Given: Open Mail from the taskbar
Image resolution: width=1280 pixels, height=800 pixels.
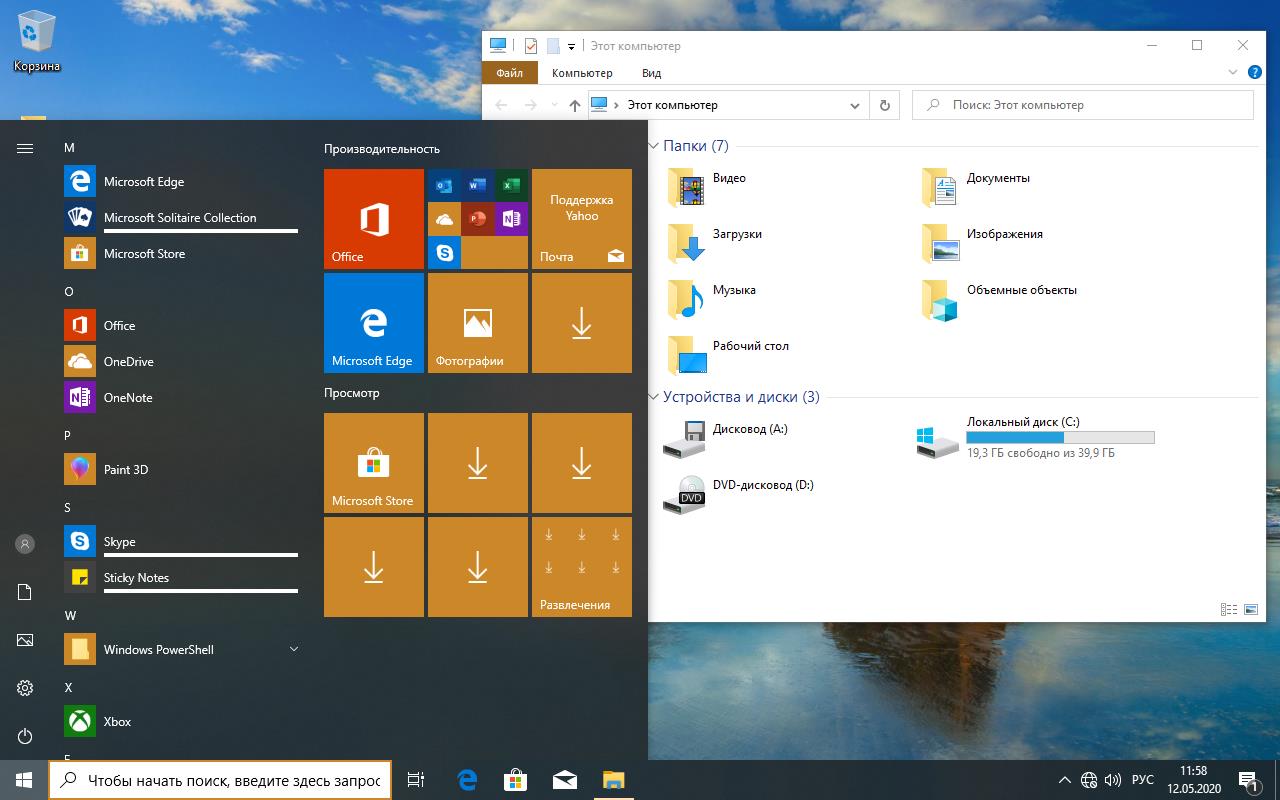Looking at the screenshot, I should [x=564, y=780].
